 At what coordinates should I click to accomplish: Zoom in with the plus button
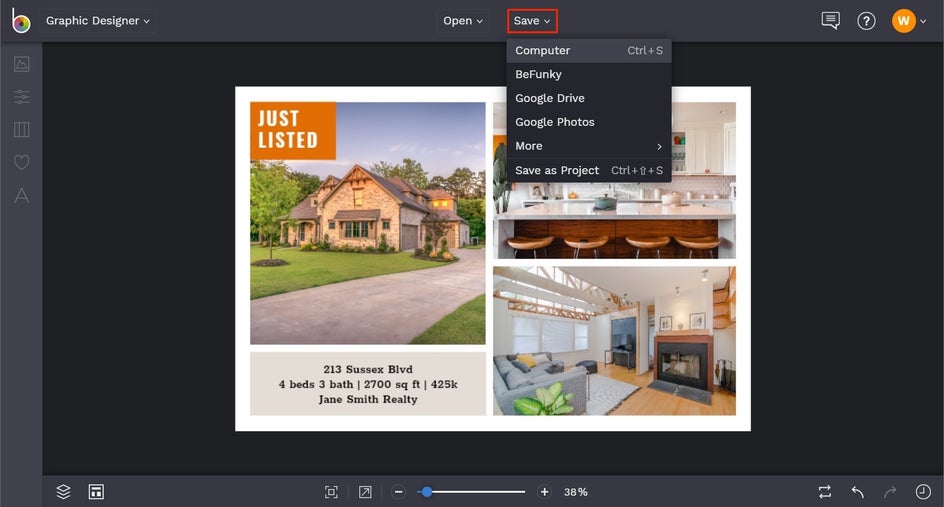tap(544, 492)
